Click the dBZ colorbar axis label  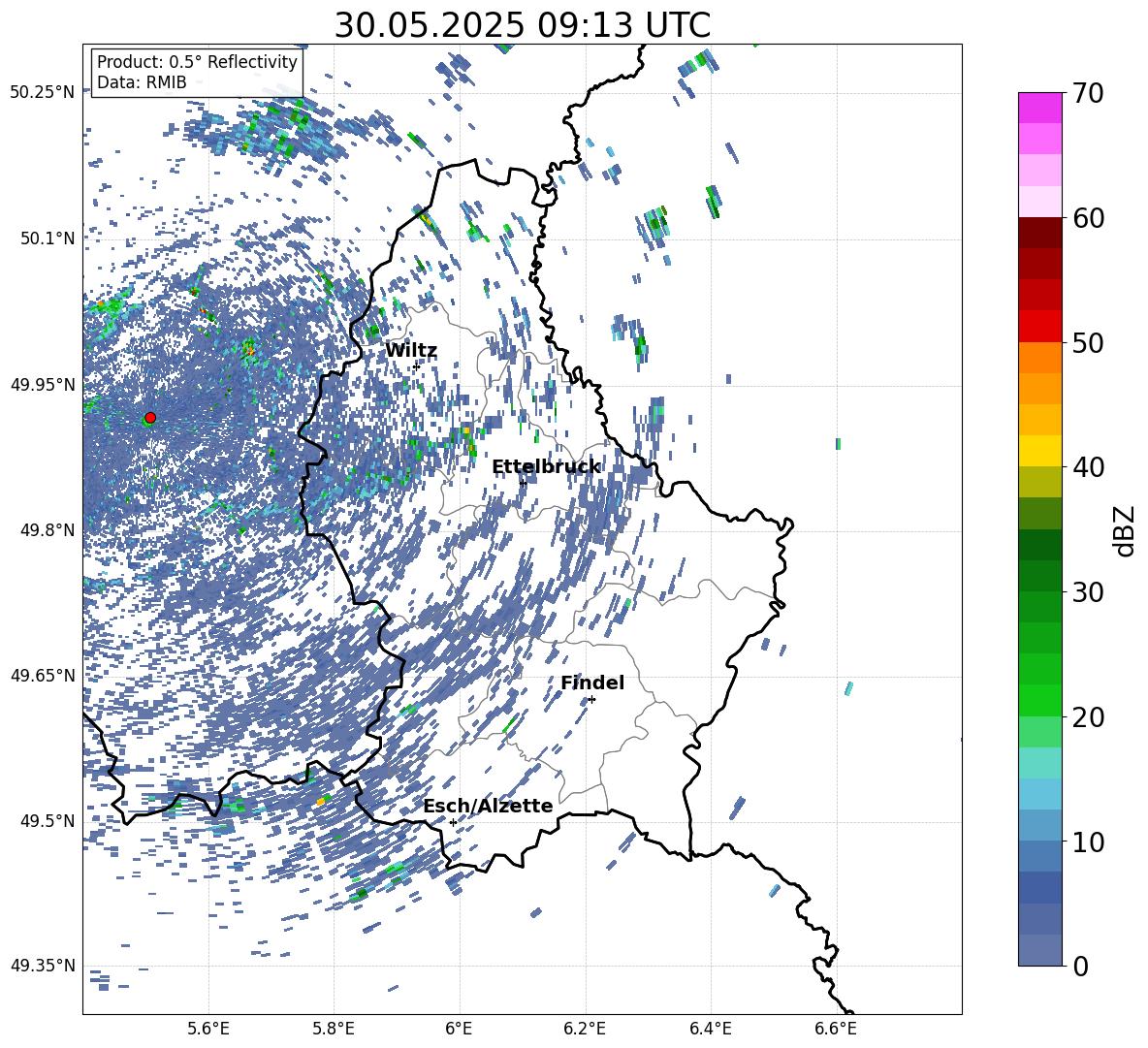pos(1126,530)
